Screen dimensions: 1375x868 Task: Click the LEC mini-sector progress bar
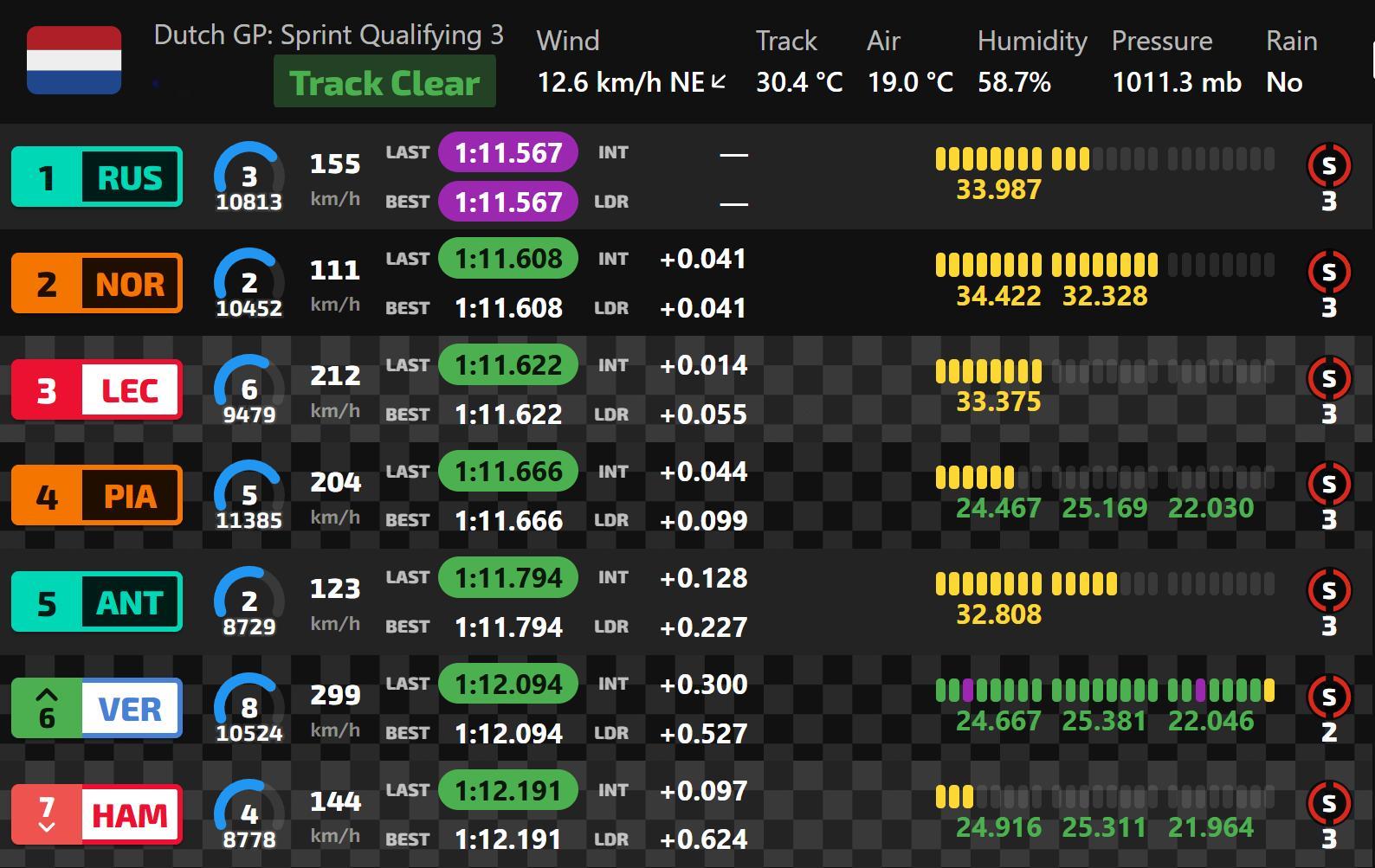[x=1105, y=371]
